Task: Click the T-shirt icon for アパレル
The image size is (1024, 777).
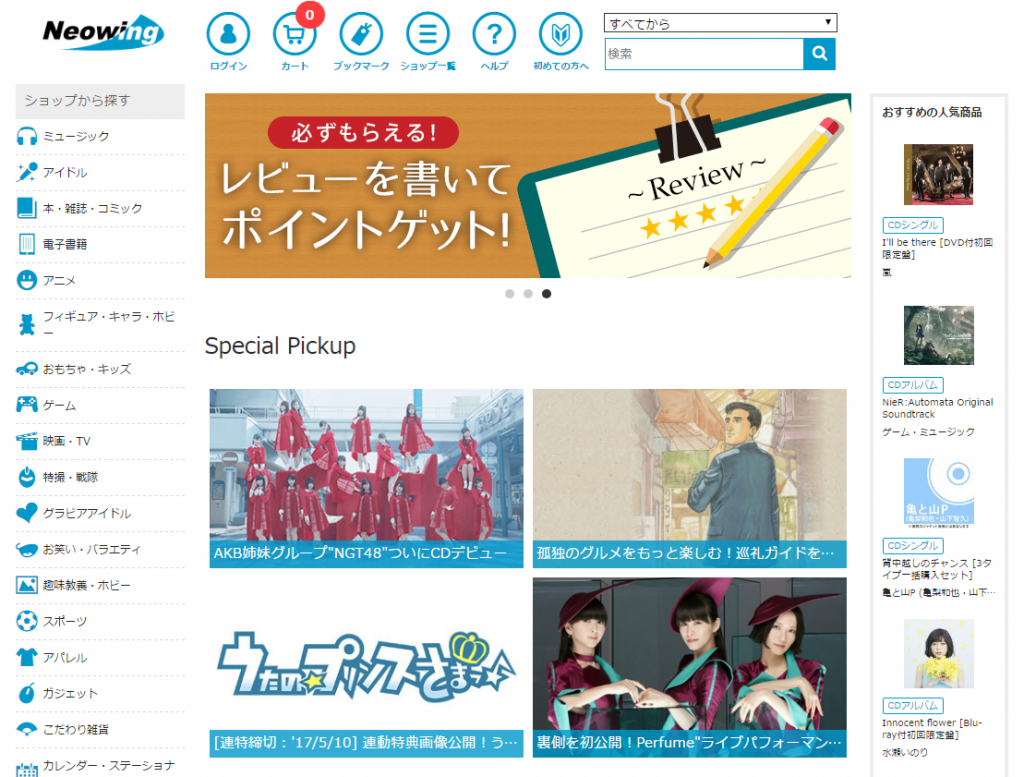Action: coord(27,657)
